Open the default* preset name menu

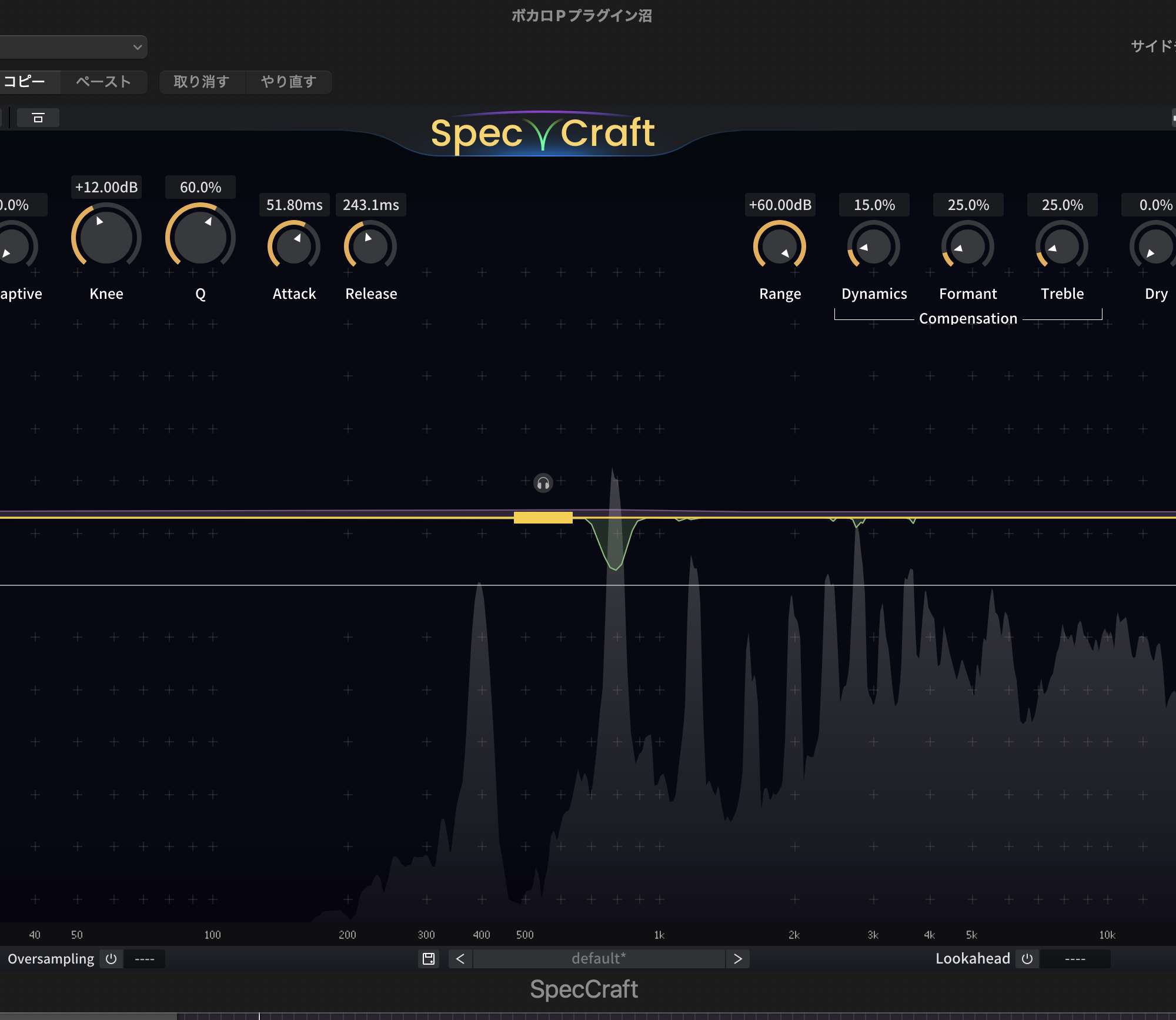599,959
